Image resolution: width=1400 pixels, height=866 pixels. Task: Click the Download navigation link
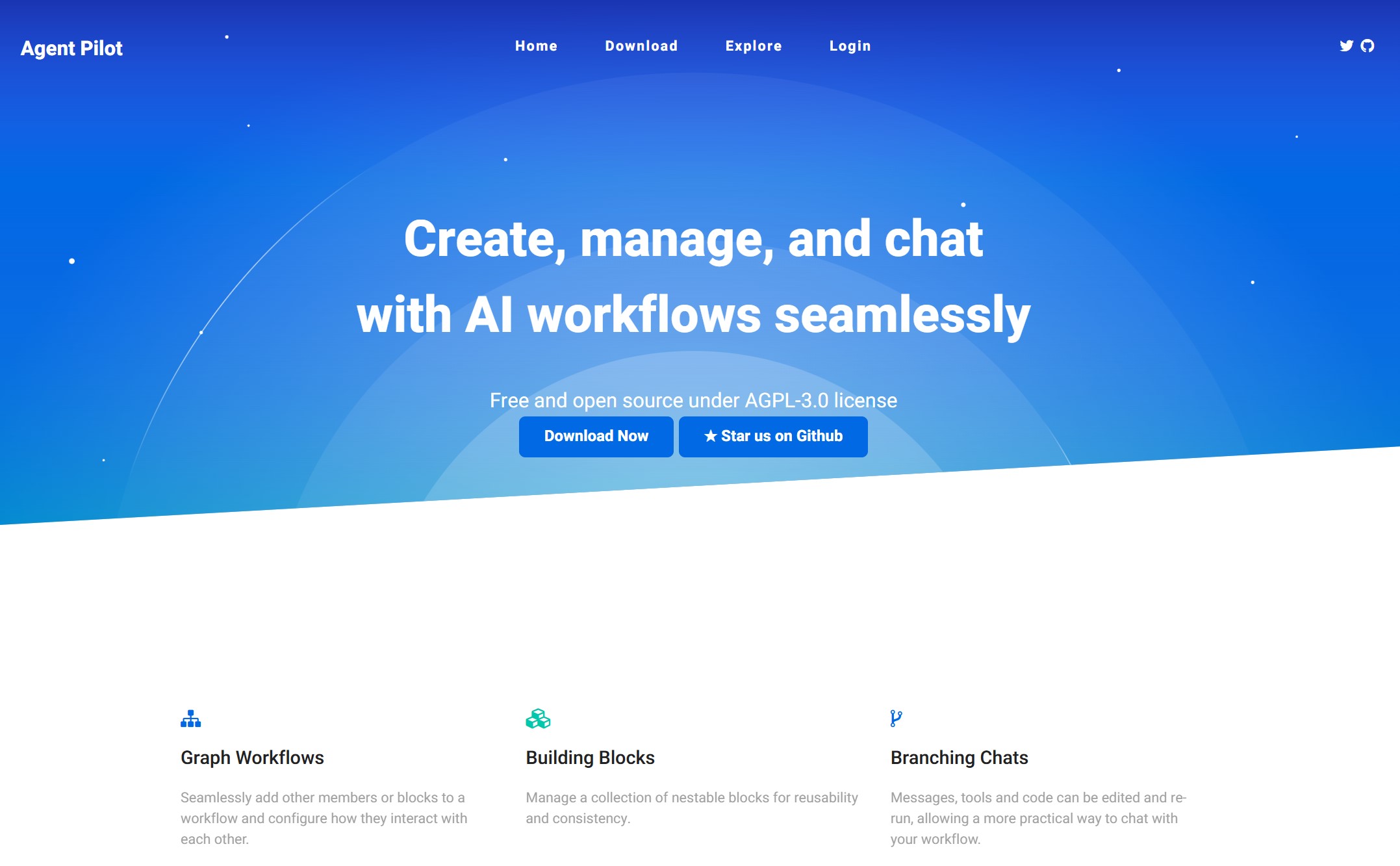pos(640,45)
